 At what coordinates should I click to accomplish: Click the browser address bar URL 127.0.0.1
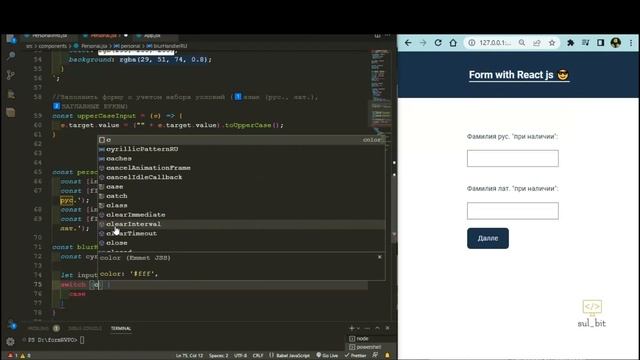(x=495, y=42)
